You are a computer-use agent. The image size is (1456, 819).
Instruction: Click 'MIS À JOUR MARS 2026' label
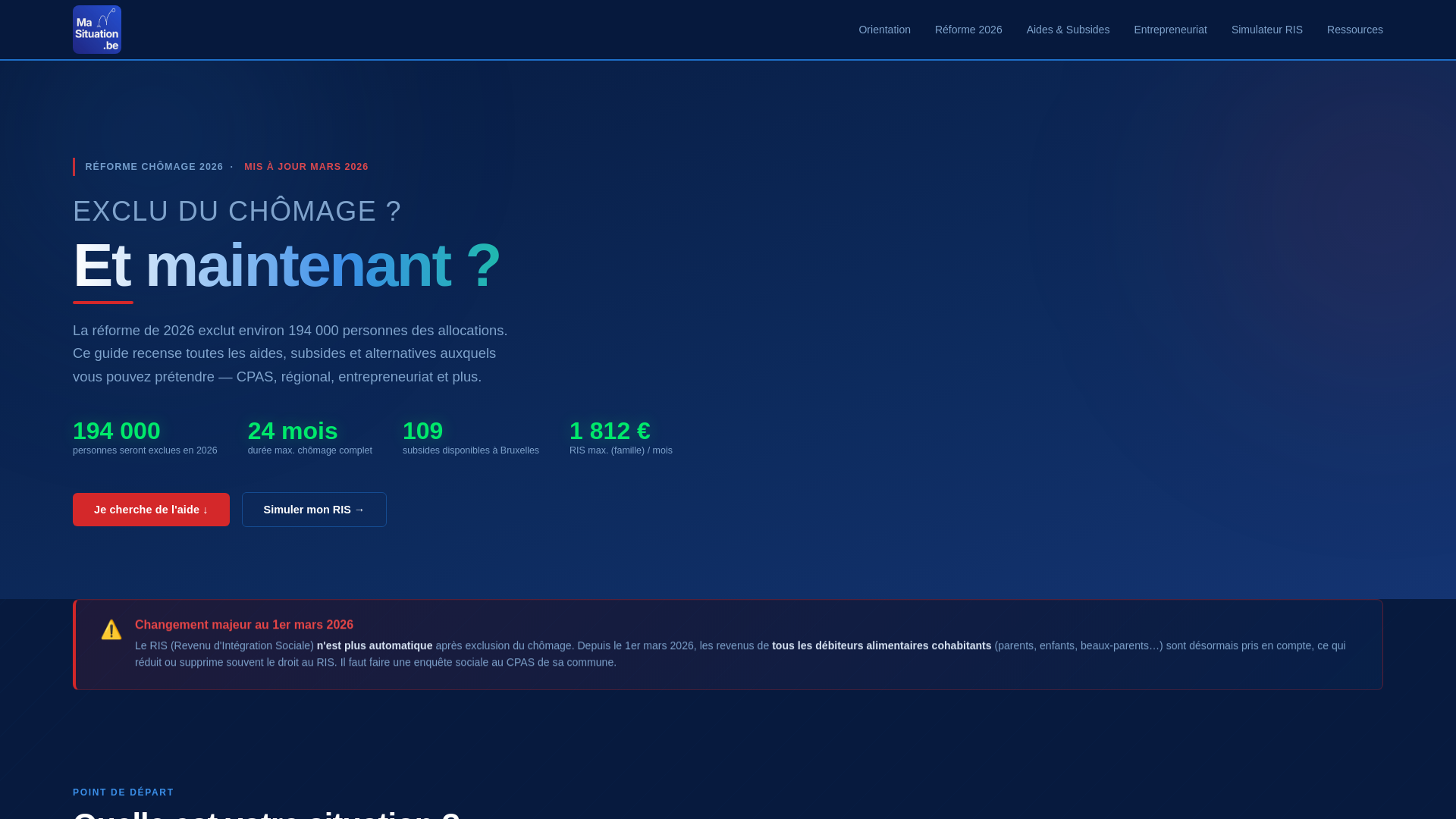tap(306, 167)
